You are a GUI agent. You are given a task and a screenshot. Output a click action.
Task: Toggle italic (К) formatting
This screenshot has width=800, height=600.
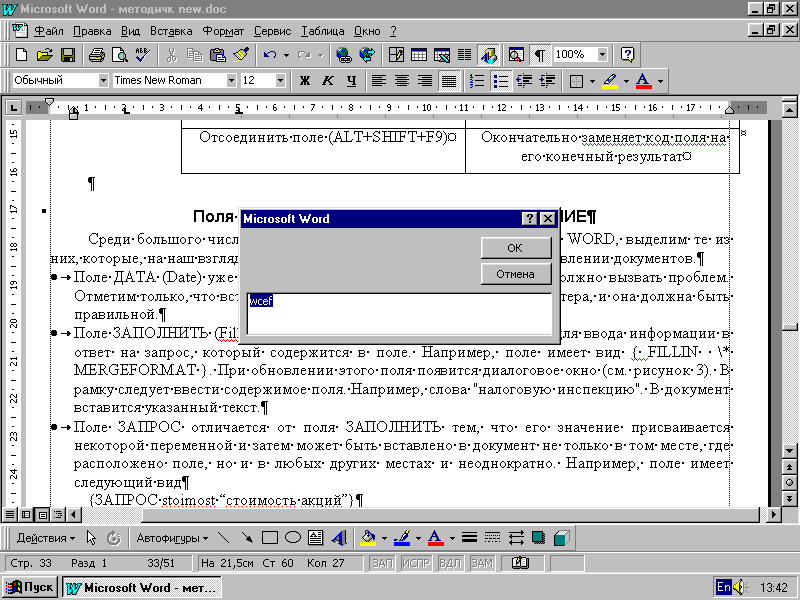click(x=328, y=81)
